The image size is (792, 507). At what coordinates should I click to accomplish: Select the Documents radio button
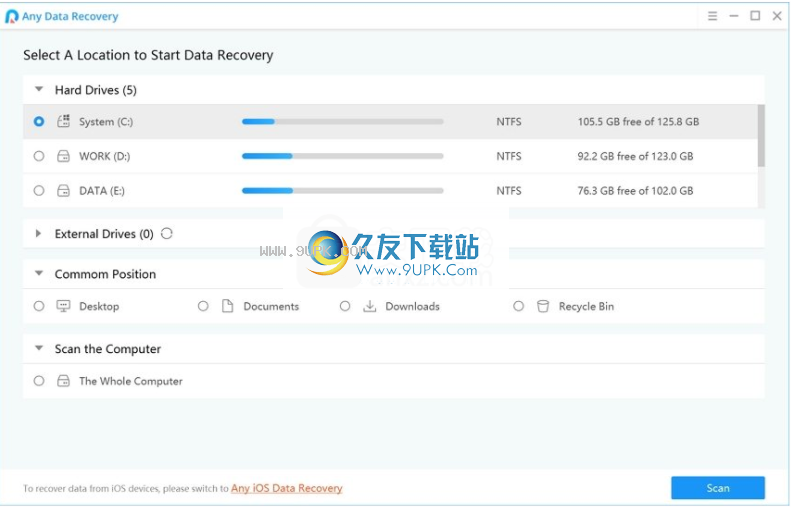point(203,306)
